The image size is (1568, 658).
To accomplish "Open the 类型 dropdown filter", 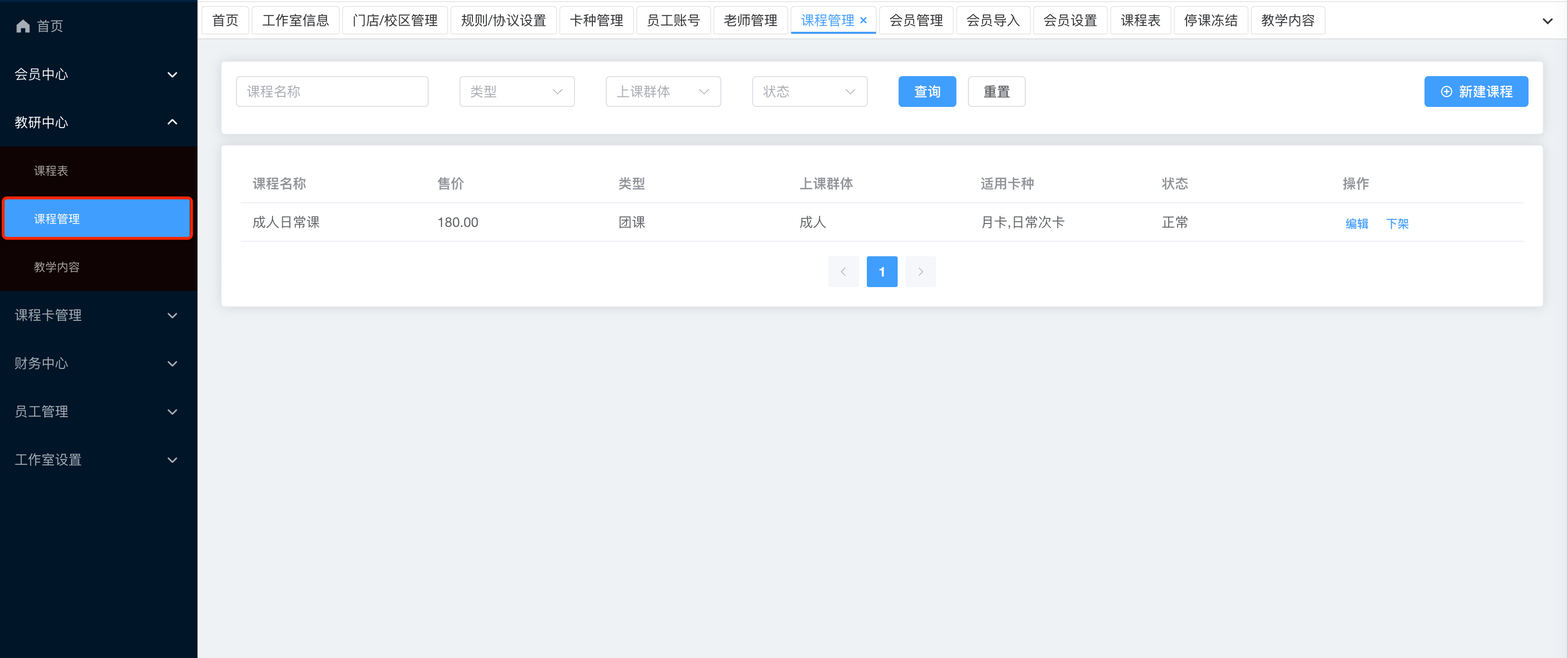I will [x=516, y=92].
